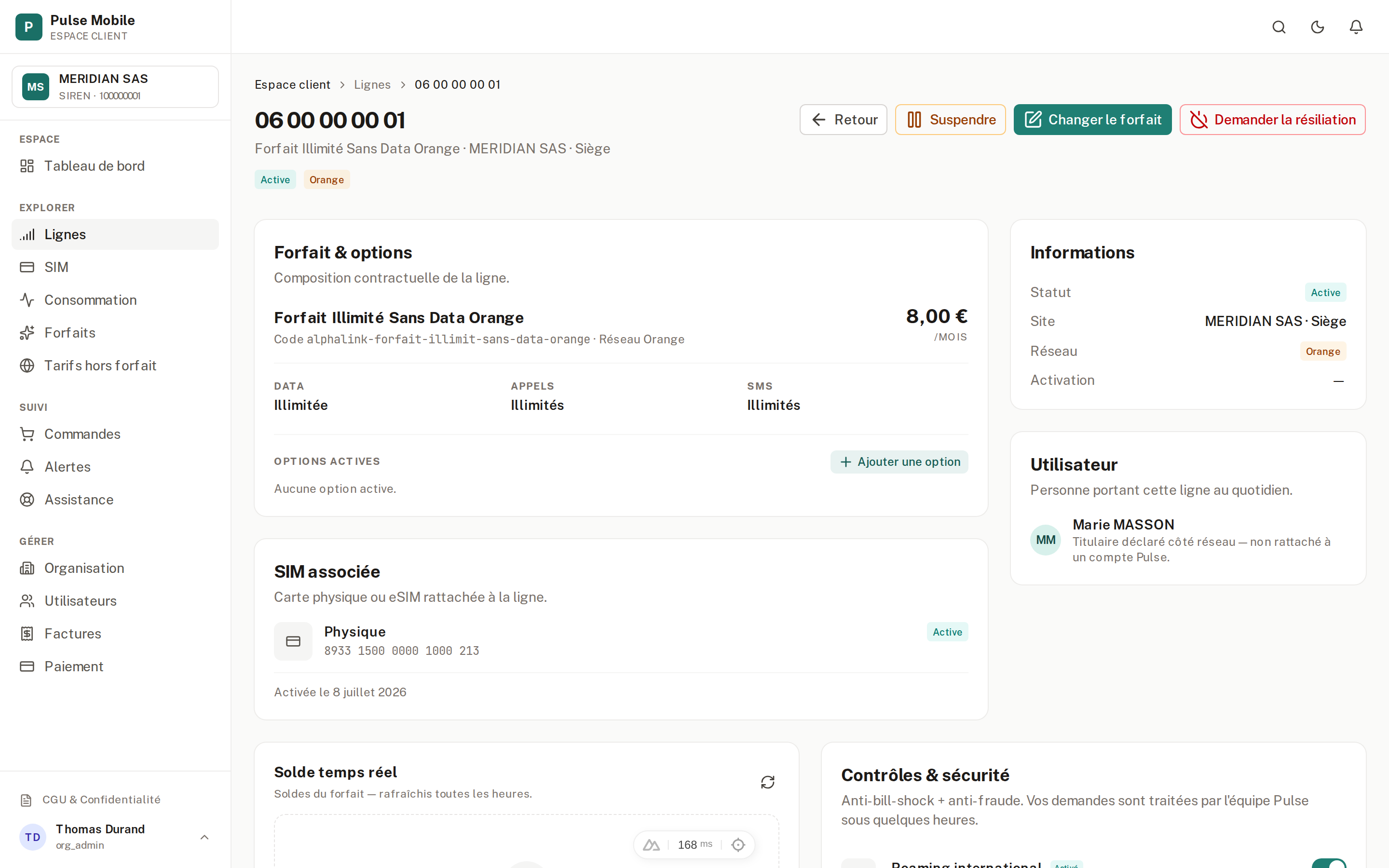Click the Assistance lifebuoy icon

(x=27, y=500)
